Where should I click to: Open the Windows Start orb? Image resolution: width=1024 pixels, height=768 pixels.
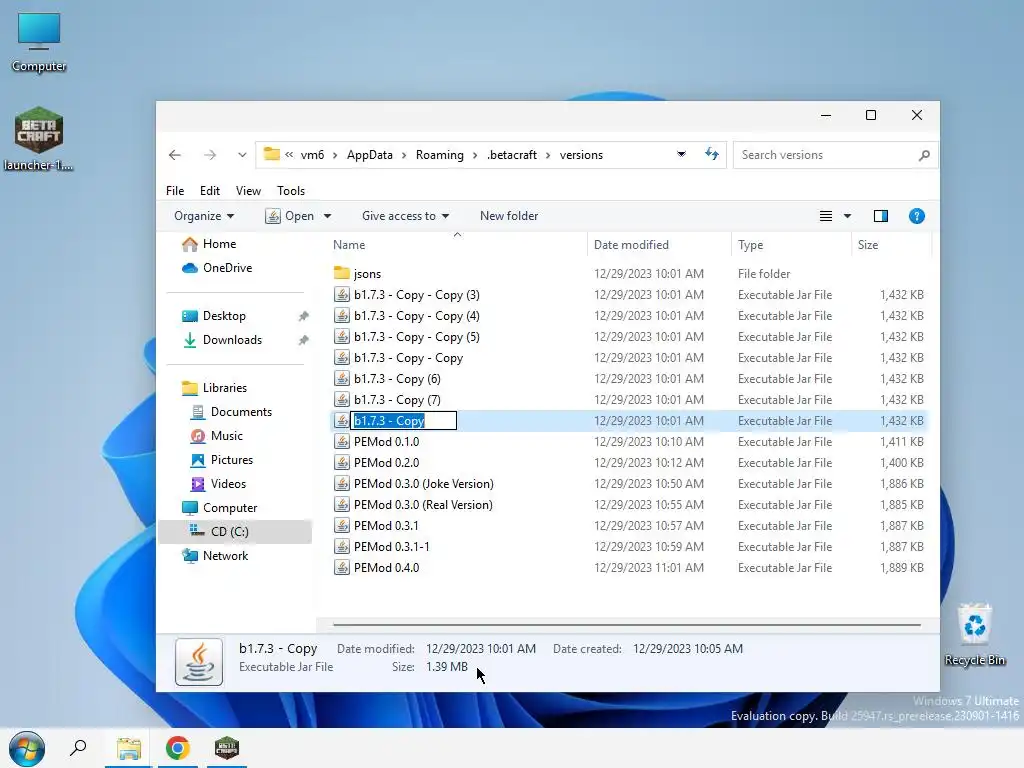pos(27,748)
